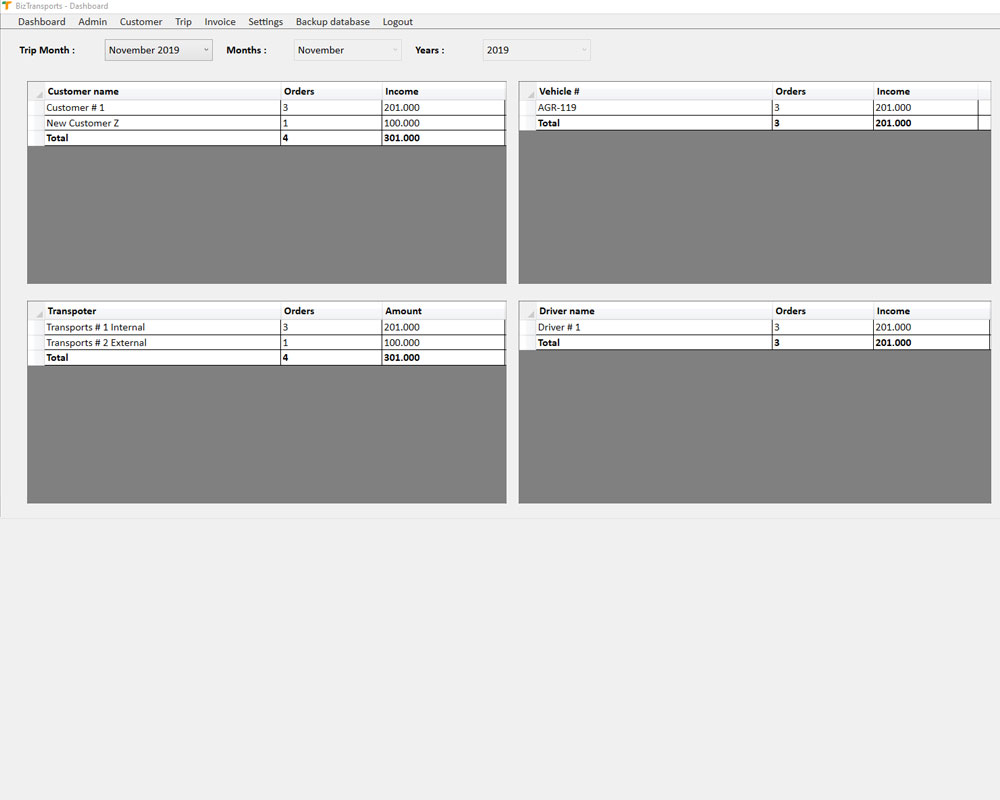The image size is (1000, 800).
Task: Click row header of Transports # 2 External row
Action: click(36, 343)
